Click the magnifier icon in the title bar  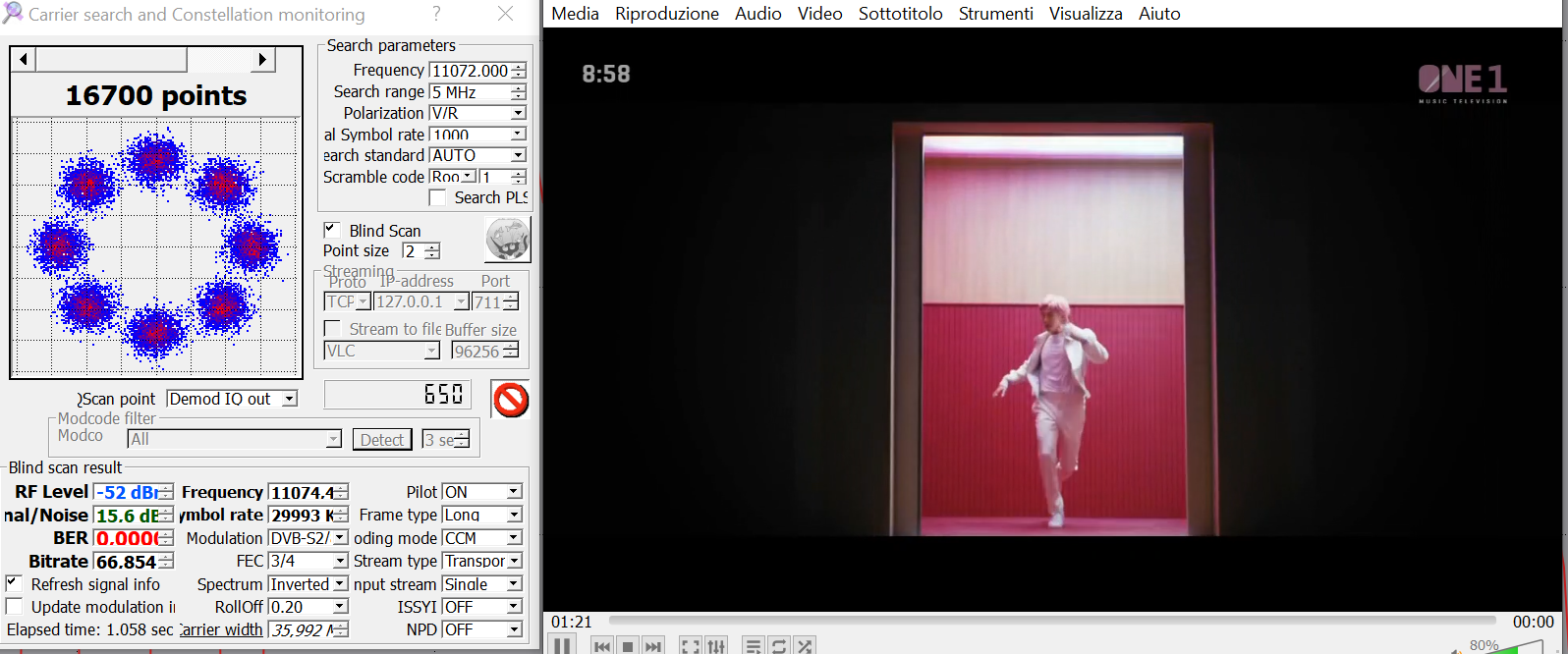[13, 13]
